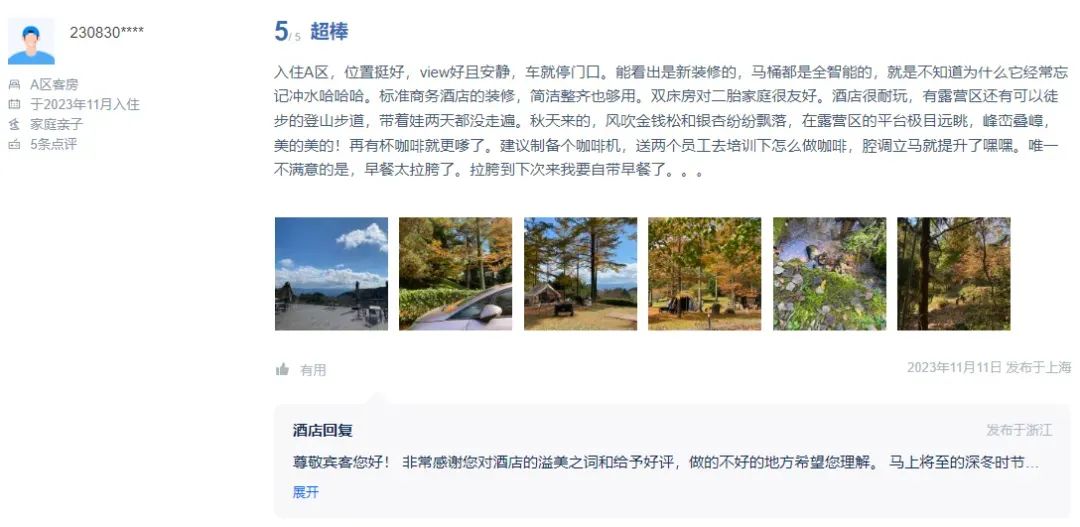Mark the review as 有用
1080x527 pixels.
[x=313, y=370]
